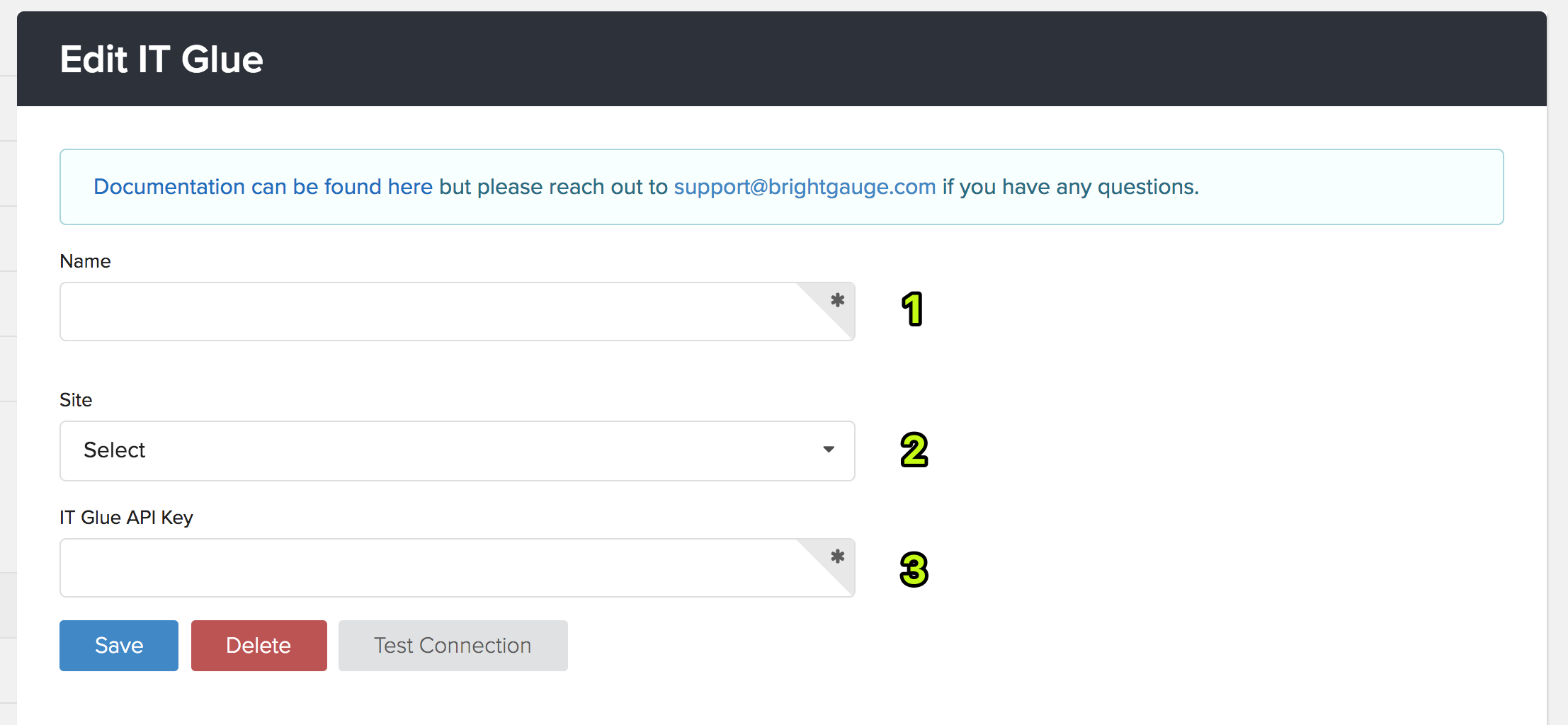Screen dimensions: 1568x725
Task: Focus the IT Glue API Key field
Action: click(x=458, y=568)
